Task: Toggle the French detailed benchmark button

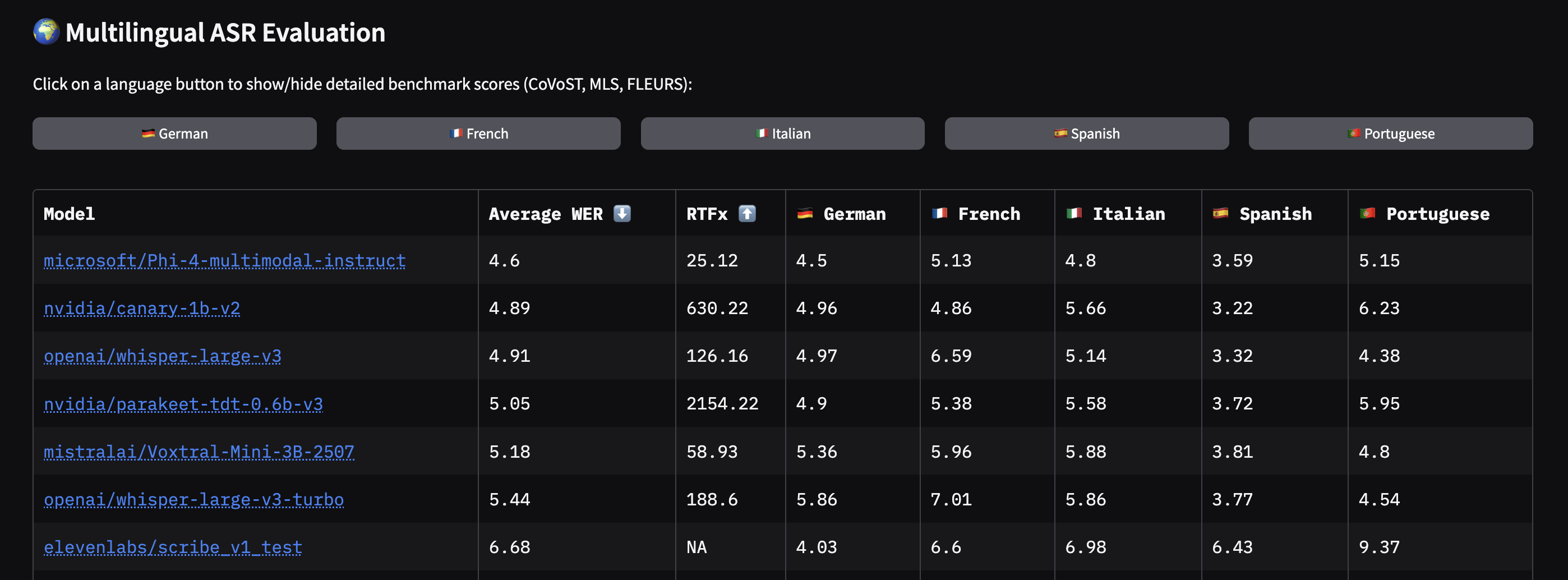Action: (478, 134)
